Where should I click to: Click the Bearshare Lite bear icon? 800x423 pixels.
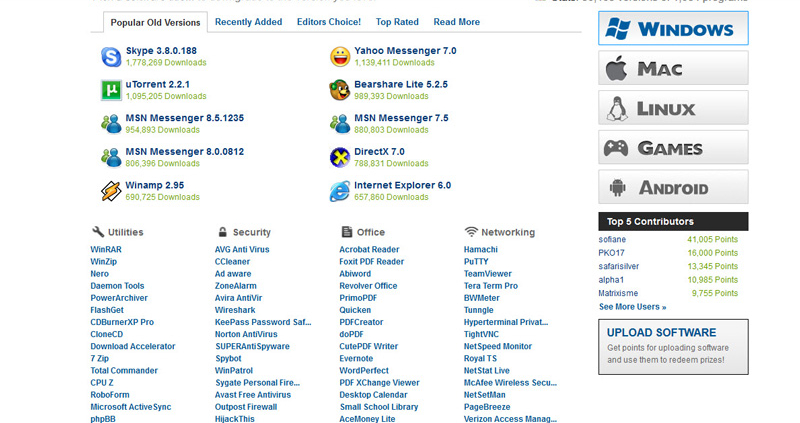pyautogui.click(x=340, y=90)
